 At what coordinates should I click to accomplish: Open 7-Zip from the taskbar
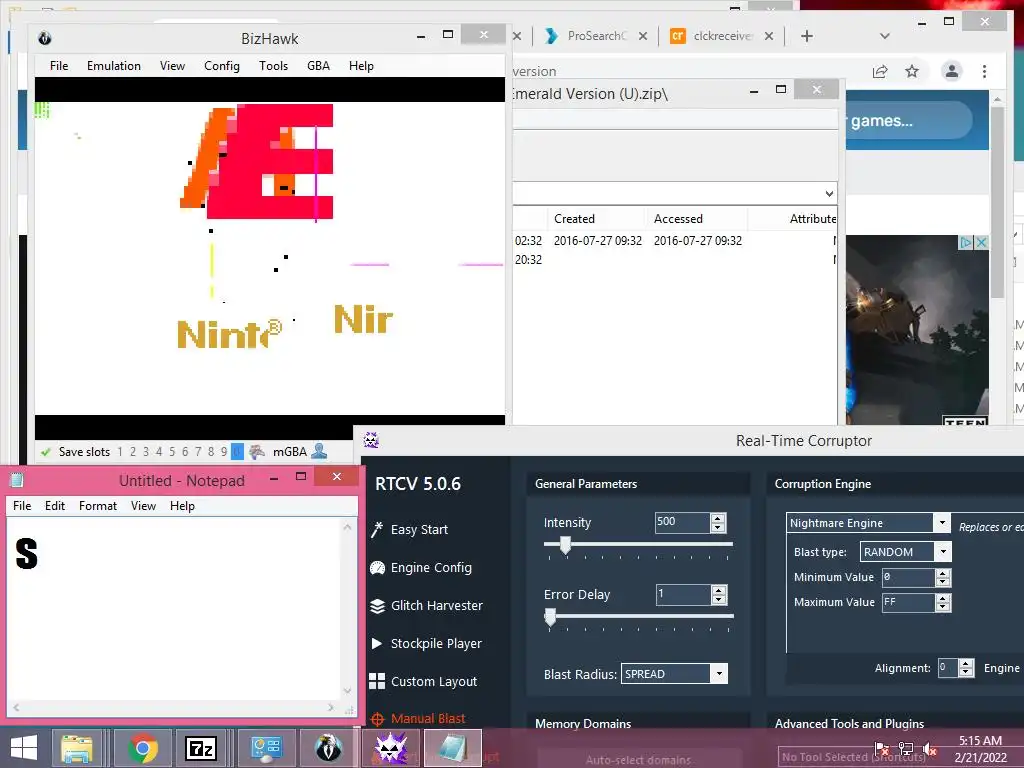pos(200,748)
